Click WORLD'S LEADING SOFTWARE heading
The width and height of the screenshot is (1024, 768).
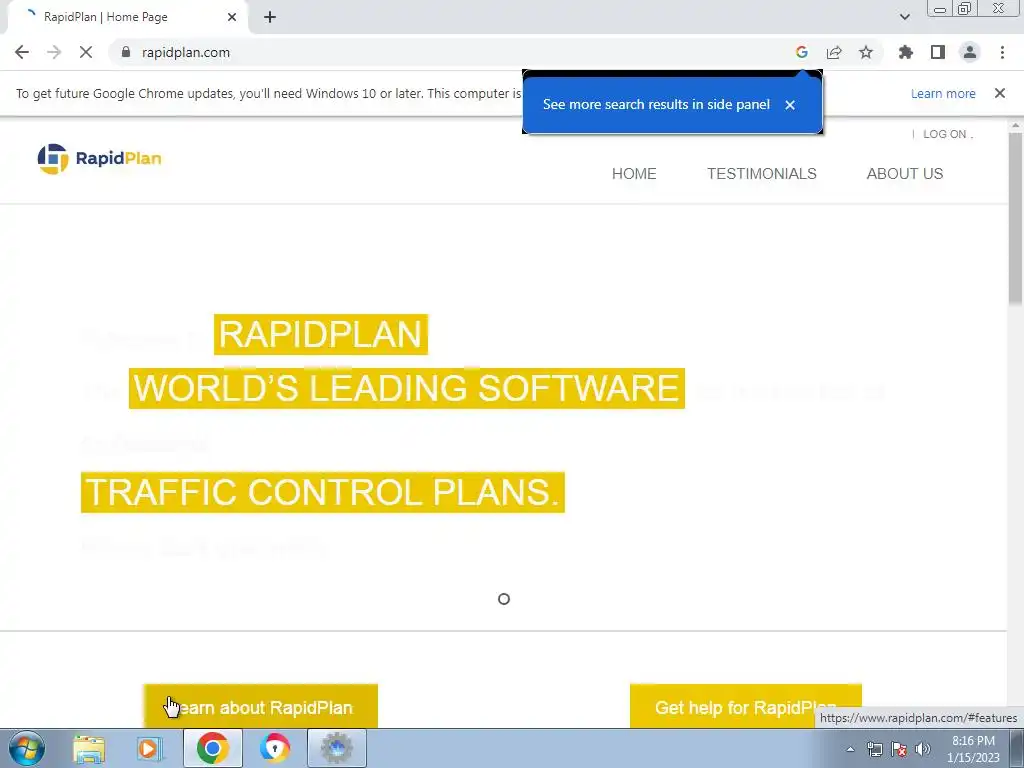tap(406, 388)
